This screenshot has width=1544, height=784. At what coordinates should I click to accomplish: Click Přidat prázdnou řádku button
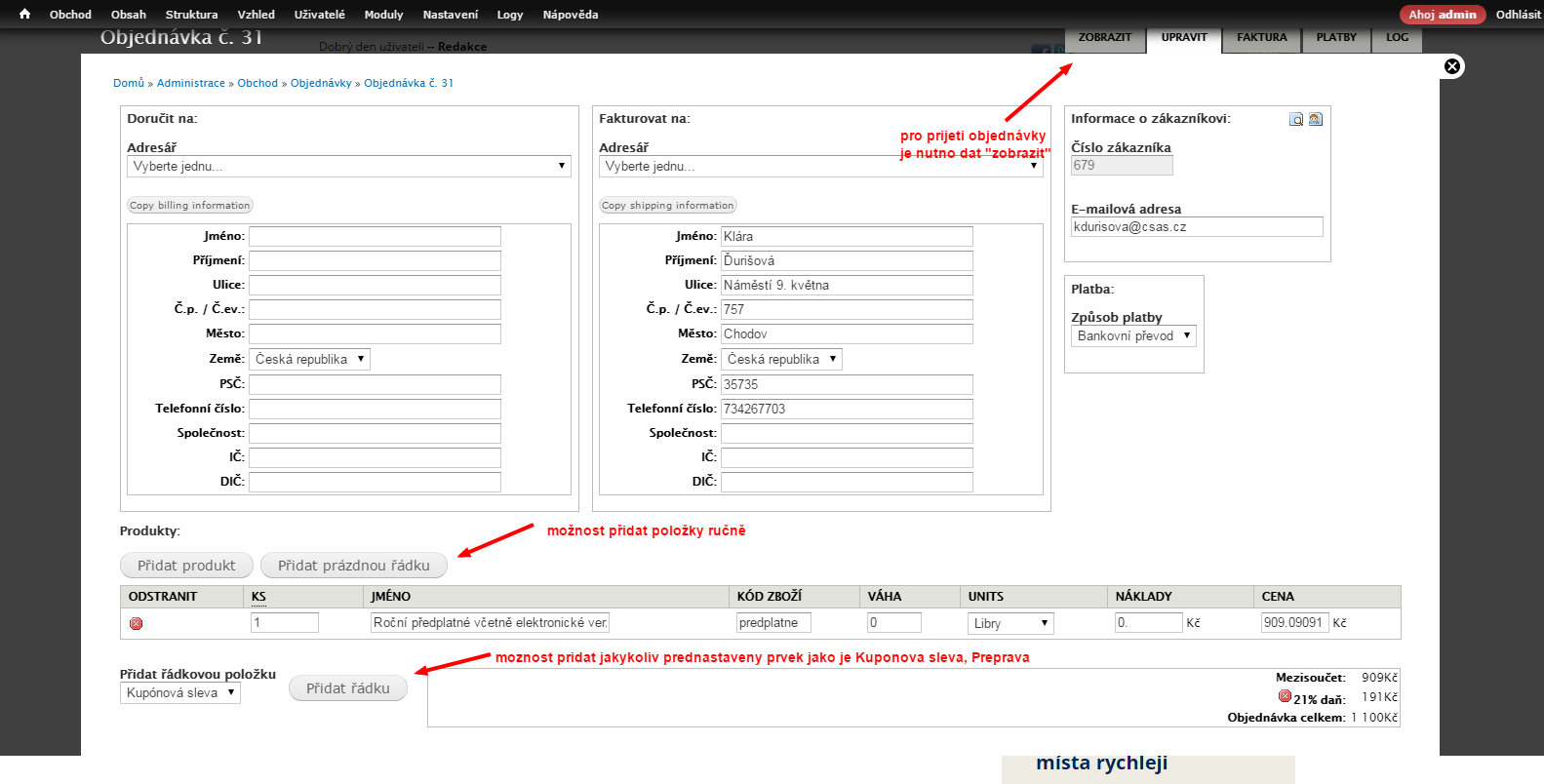tap(354, 566)
